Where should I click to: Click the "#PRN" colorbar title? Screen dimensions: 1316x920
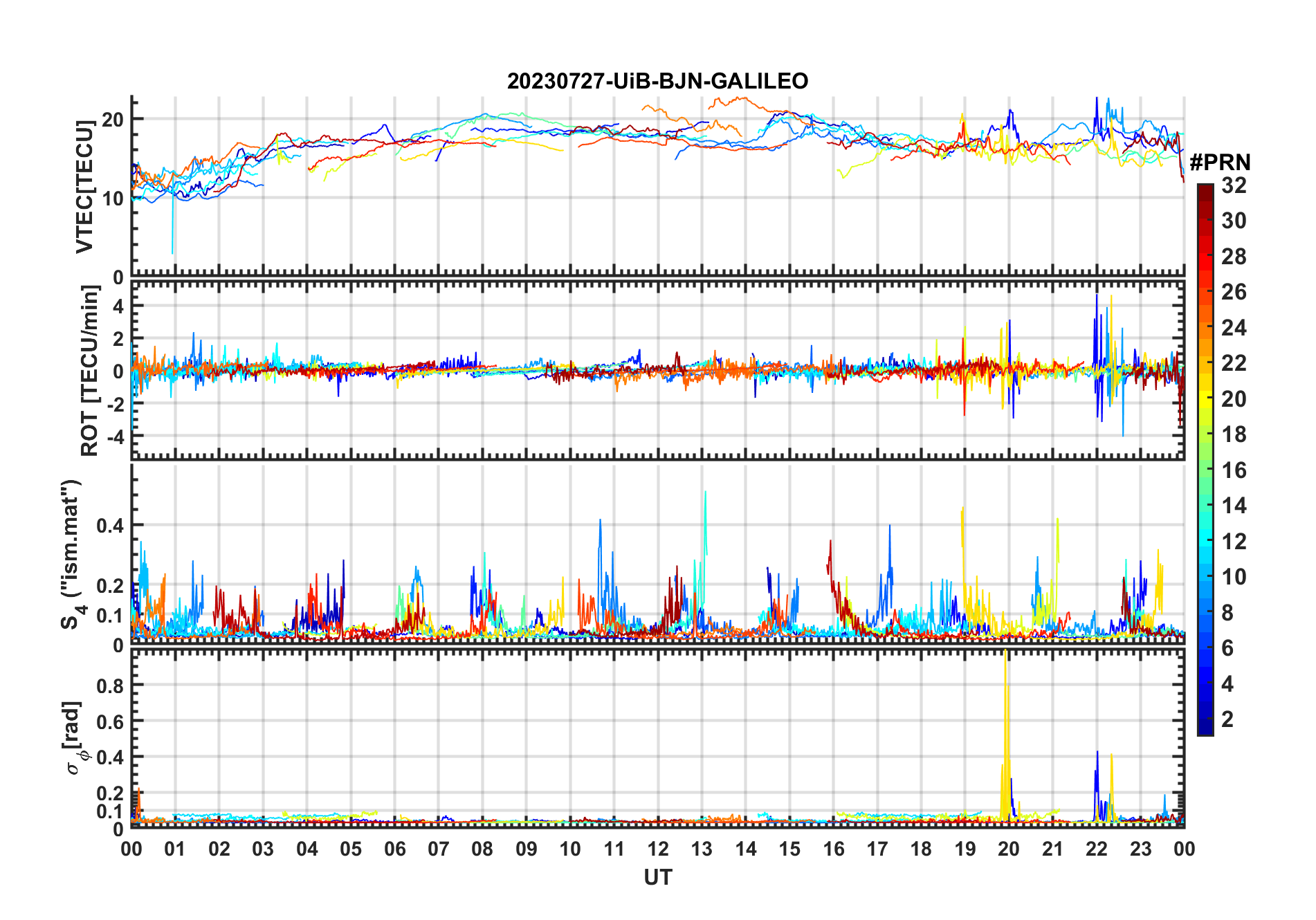pos(1220,163)
